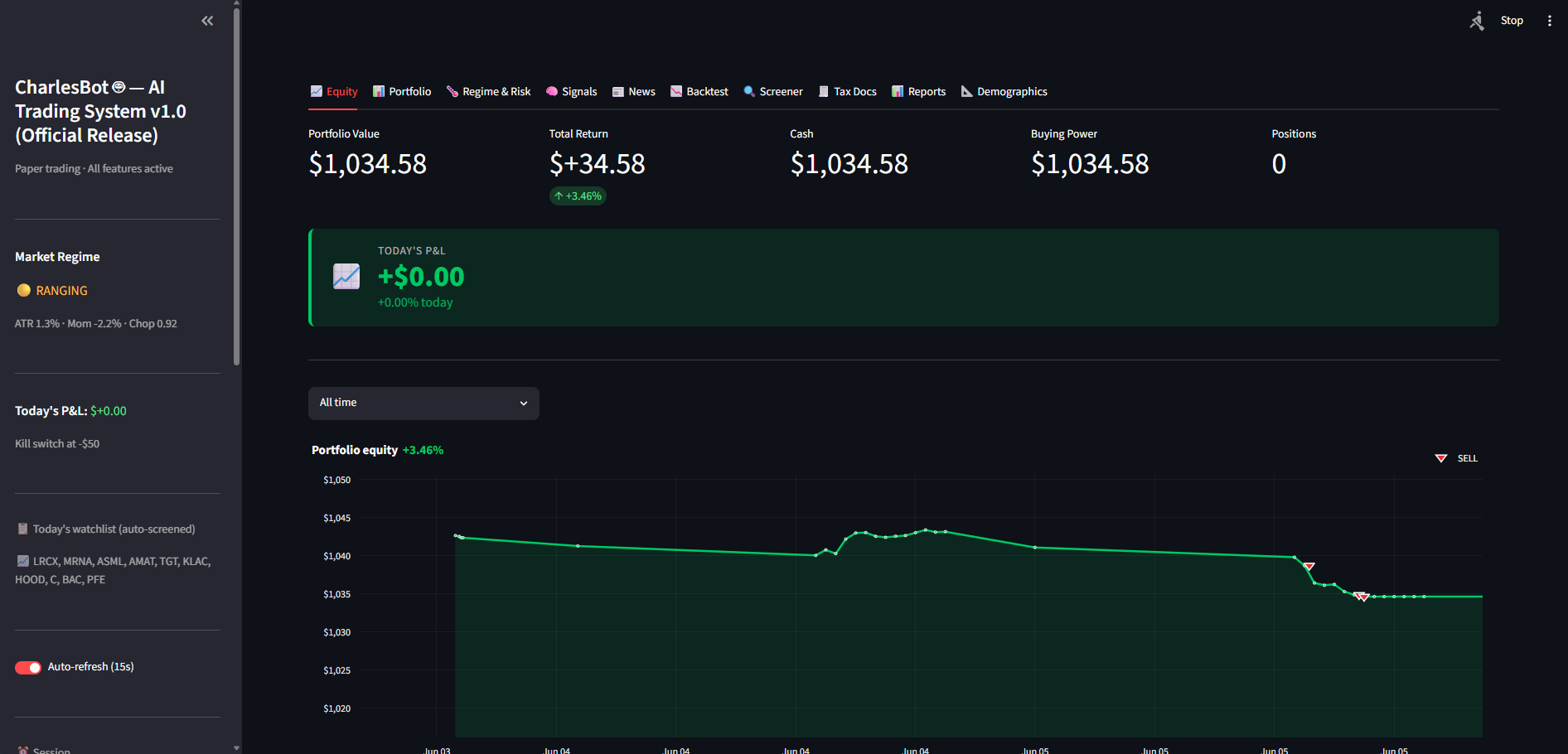Click the Cash $1,034.58 value
Image resolution: width=1568 pixels, height=754 pixels.
click(849, 164)
